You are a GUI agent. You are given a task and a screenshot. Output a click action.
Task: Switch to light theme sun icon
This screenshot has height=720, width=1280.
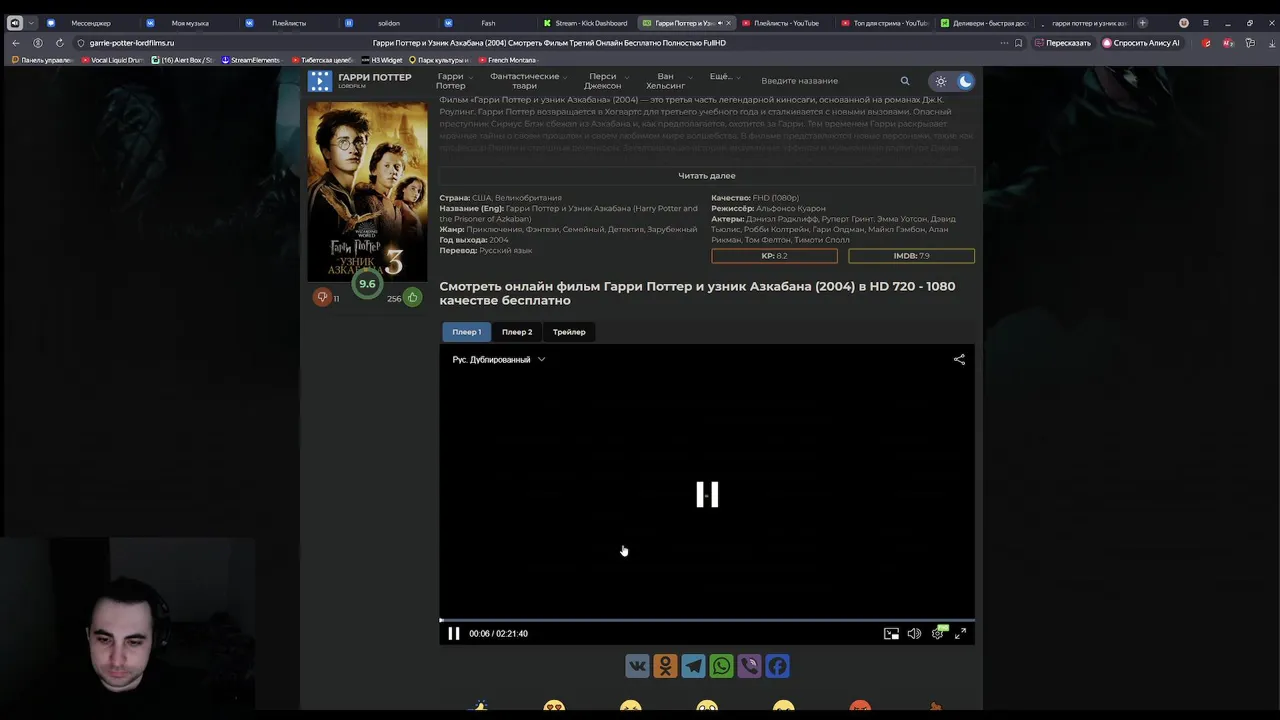(x=941, y=81)
